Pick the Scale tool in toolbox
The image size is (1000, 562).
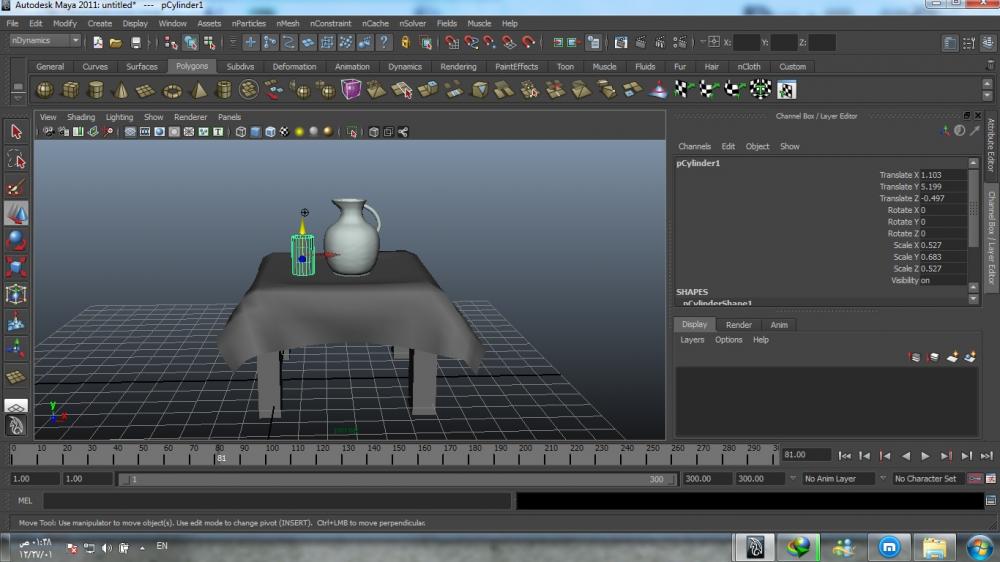tap(16, 267)
